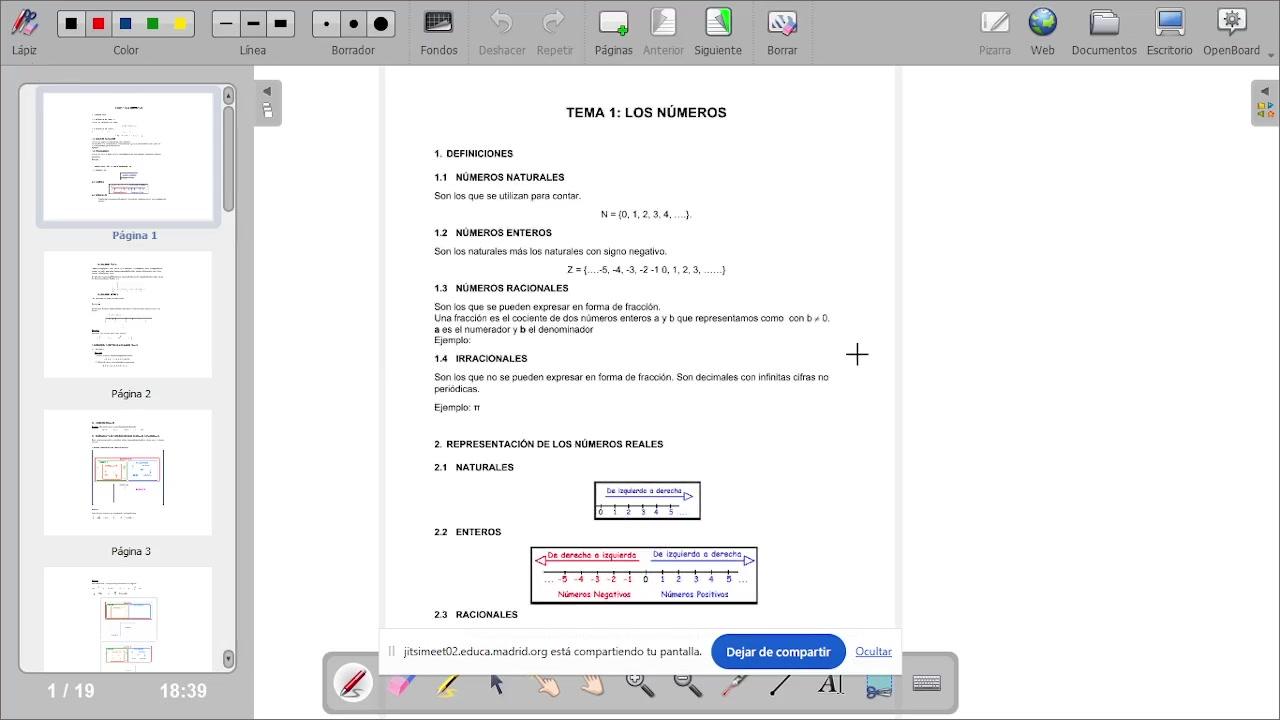This screenshot has height=720, width=1280.
Task: Choose the yellow pen color
Action: click(180, 23)
